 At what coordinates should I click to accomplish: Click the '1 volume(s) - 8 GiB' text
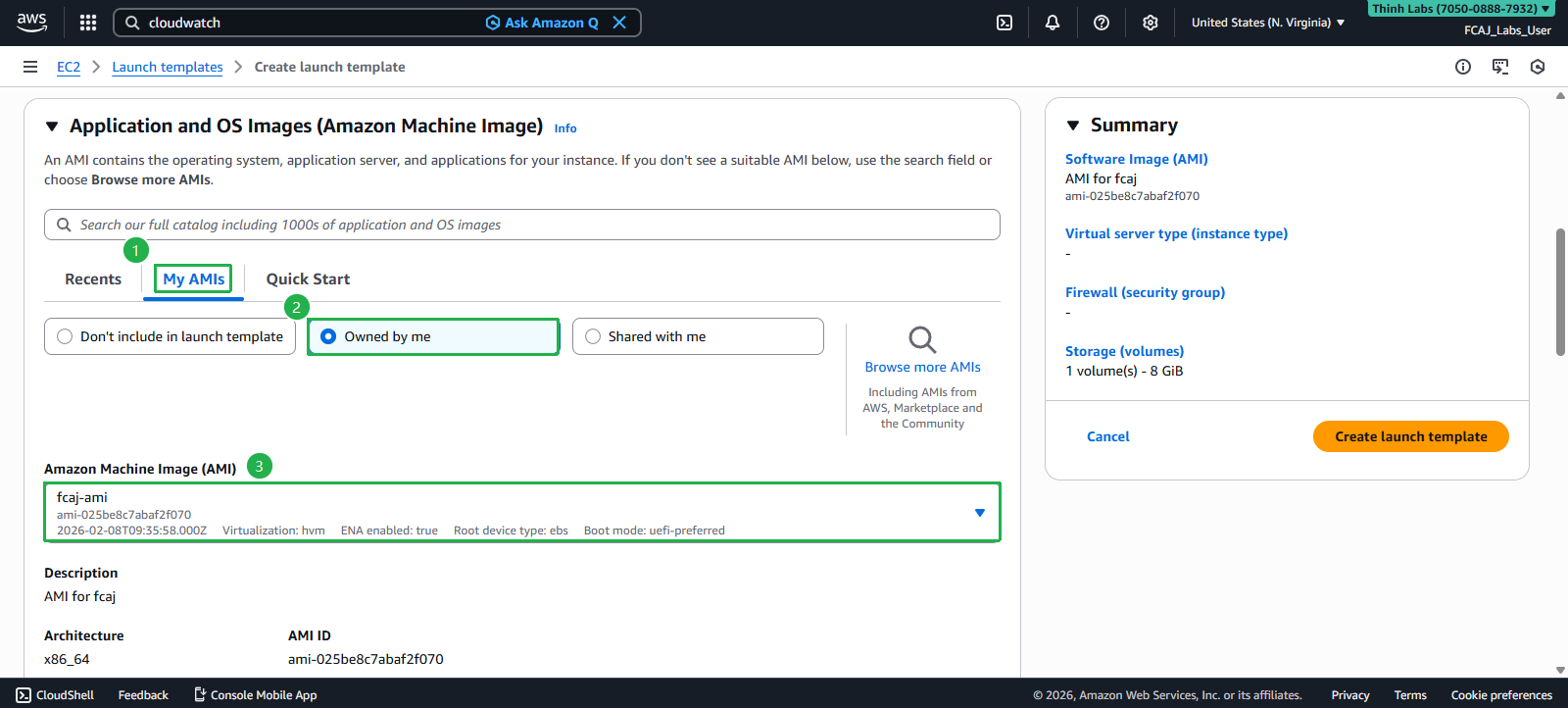point(1124,371)
